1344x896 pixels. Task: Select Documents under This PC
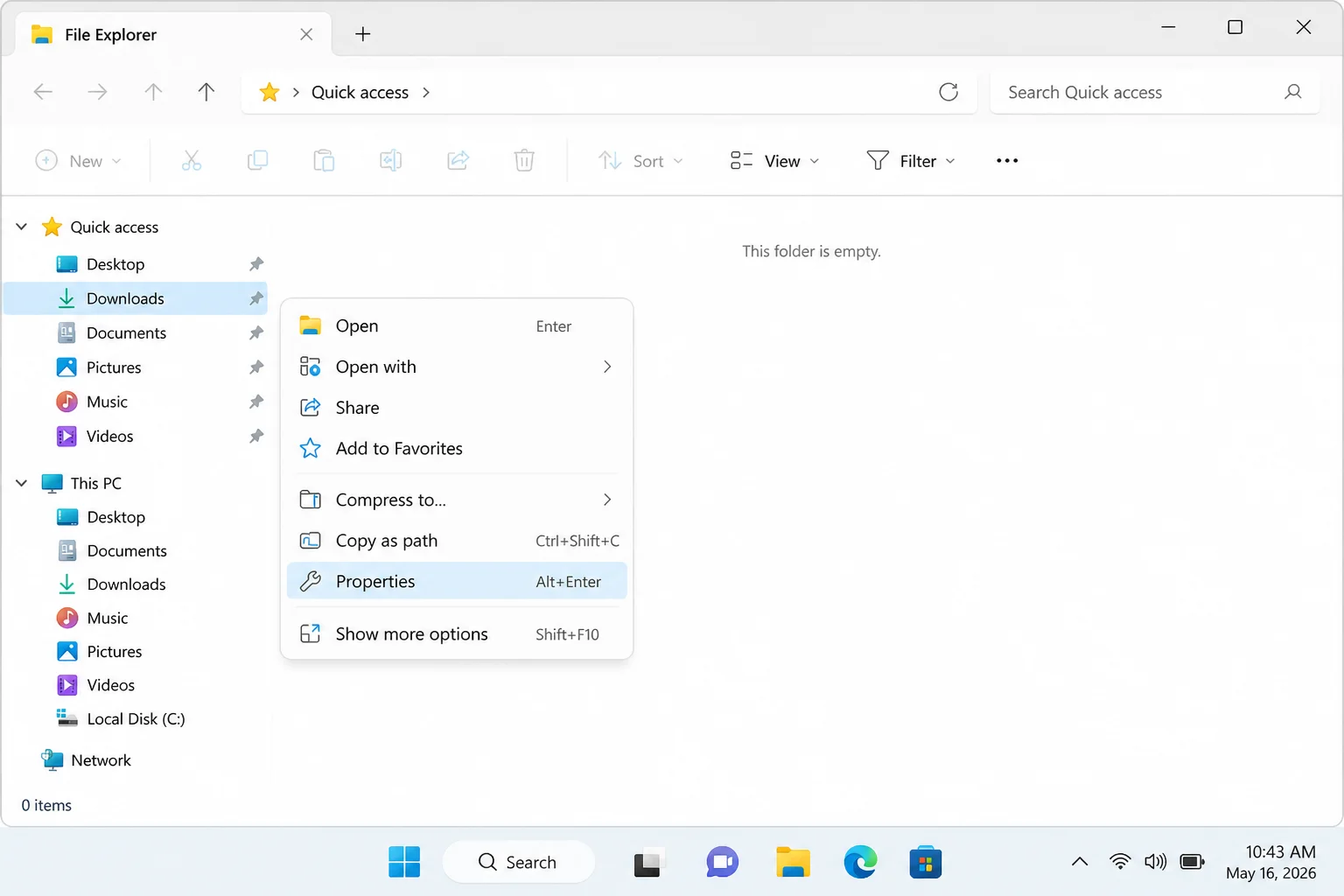(x=136, y=550)
